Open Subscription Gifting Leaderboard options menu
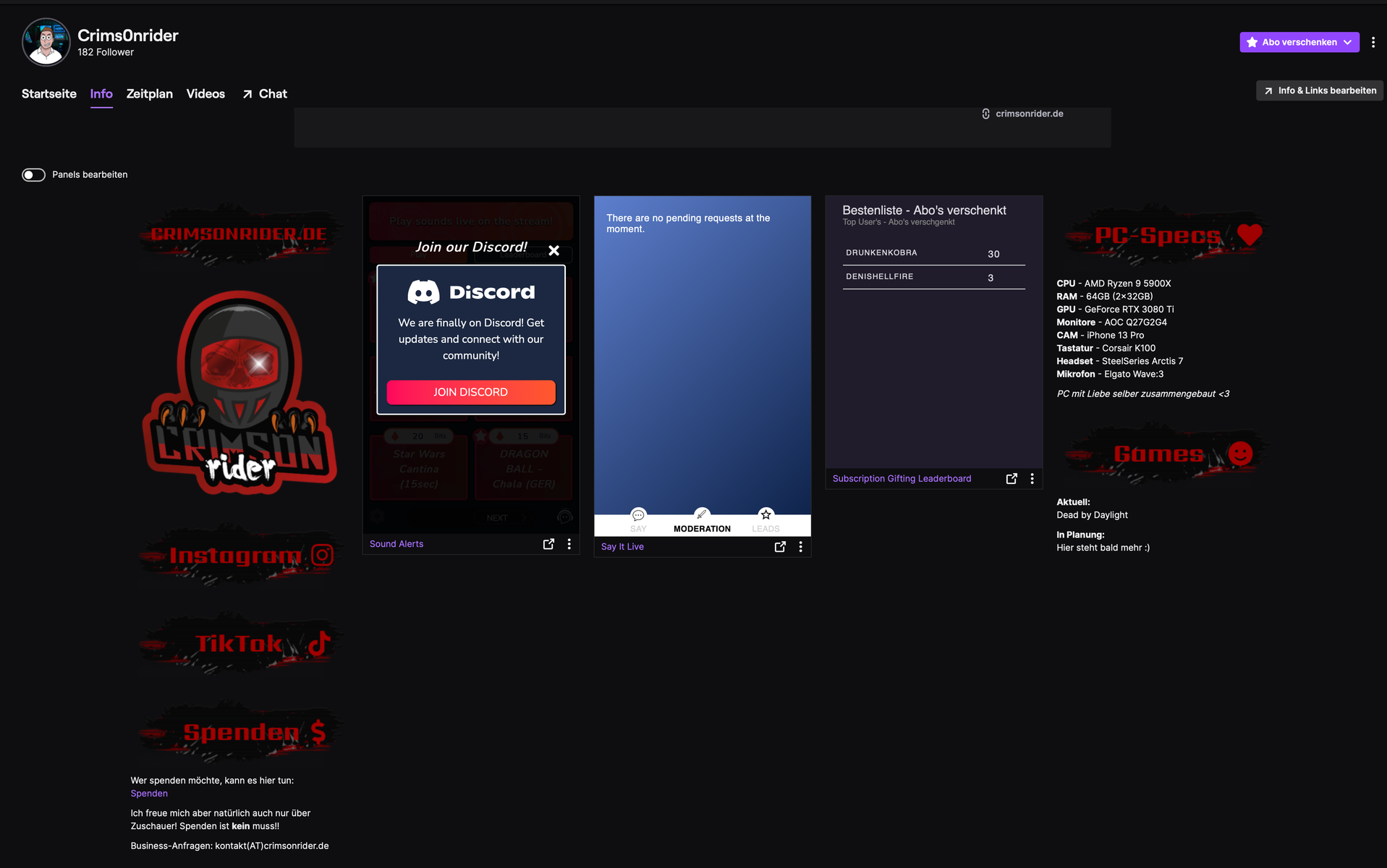Screen dimensions: 1387x868 [x=1032, y=479]
